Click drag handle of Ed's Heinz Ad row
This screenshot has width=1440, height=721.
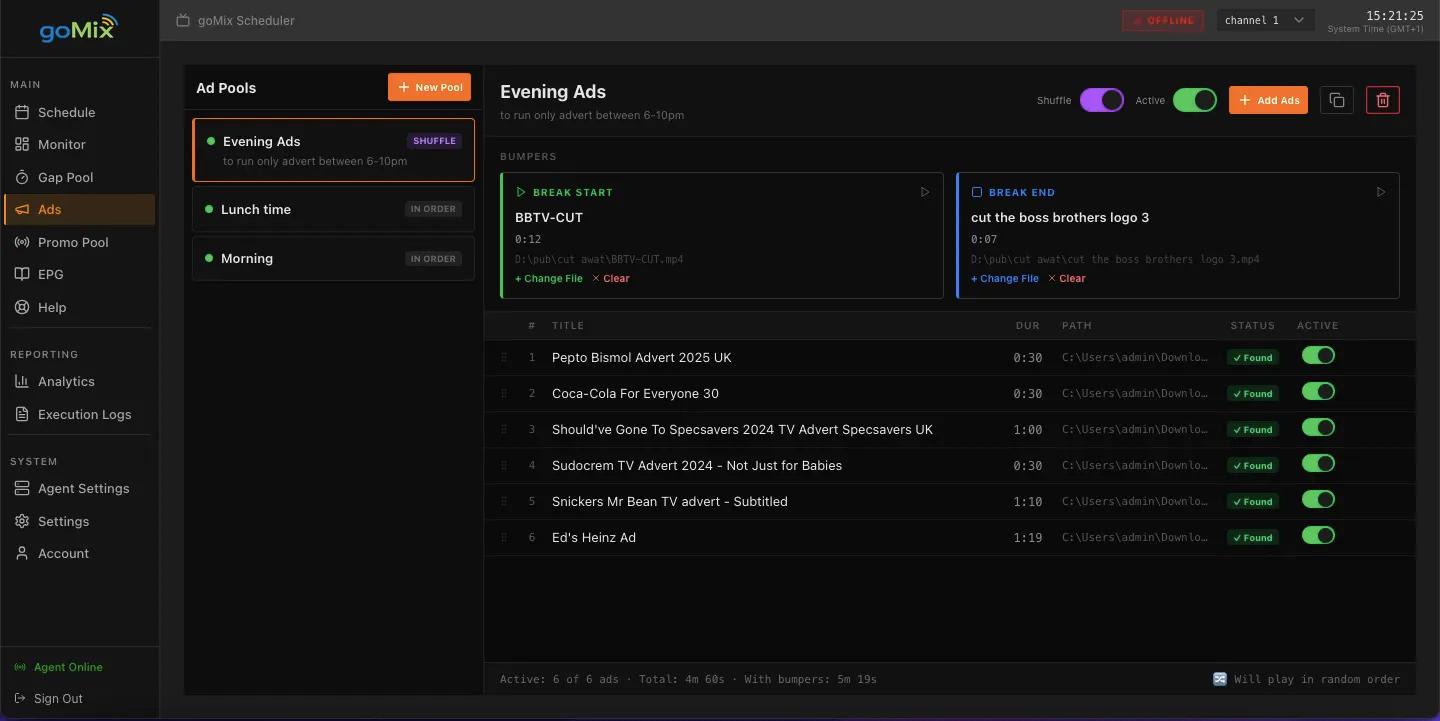504,538
